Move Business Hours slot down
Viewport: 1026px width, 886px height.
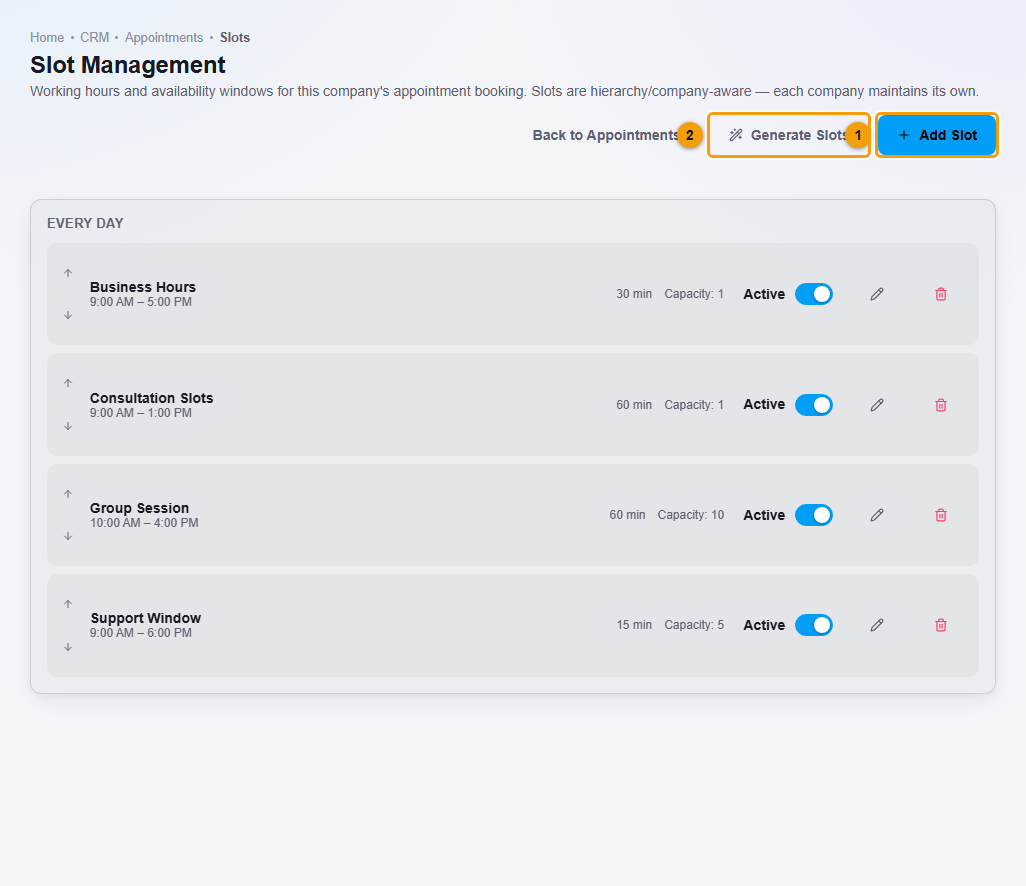click(68, 315)
